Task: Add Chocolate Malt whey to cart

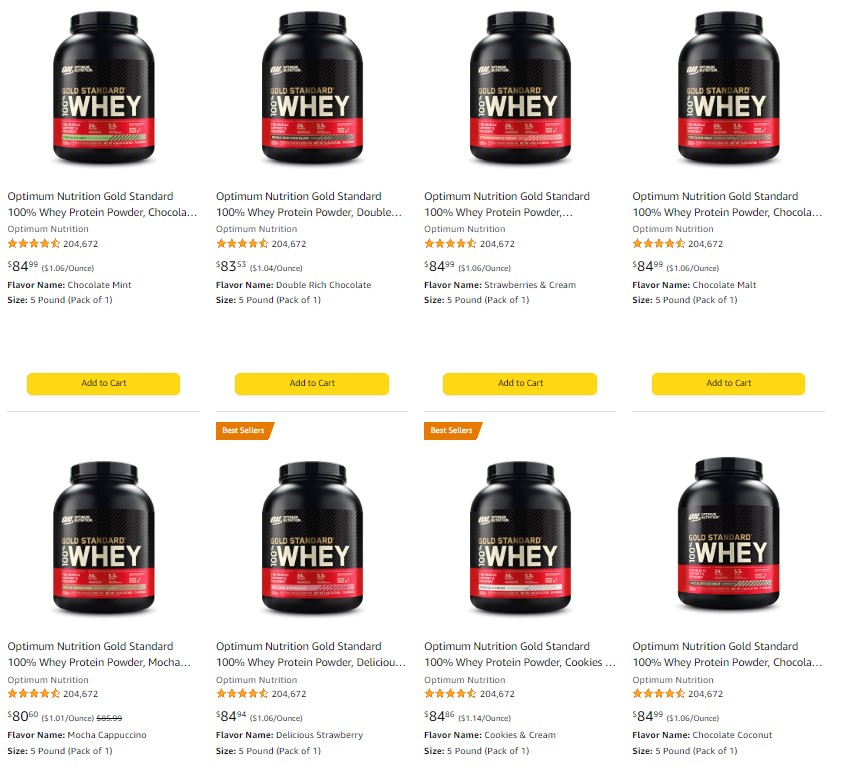Action: point(728,383)
